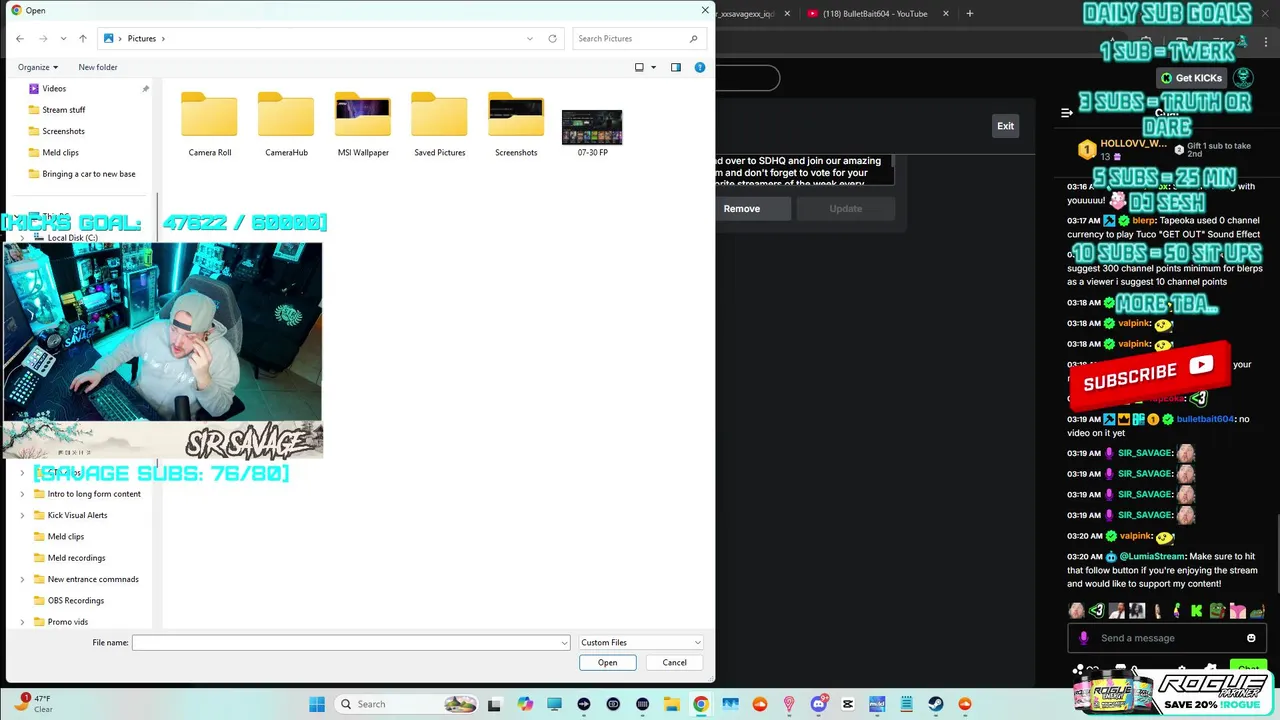The height and width of the screenshot is (720, 1280).
Task: Click the Remove button in browser
Action: pos(742,208)
